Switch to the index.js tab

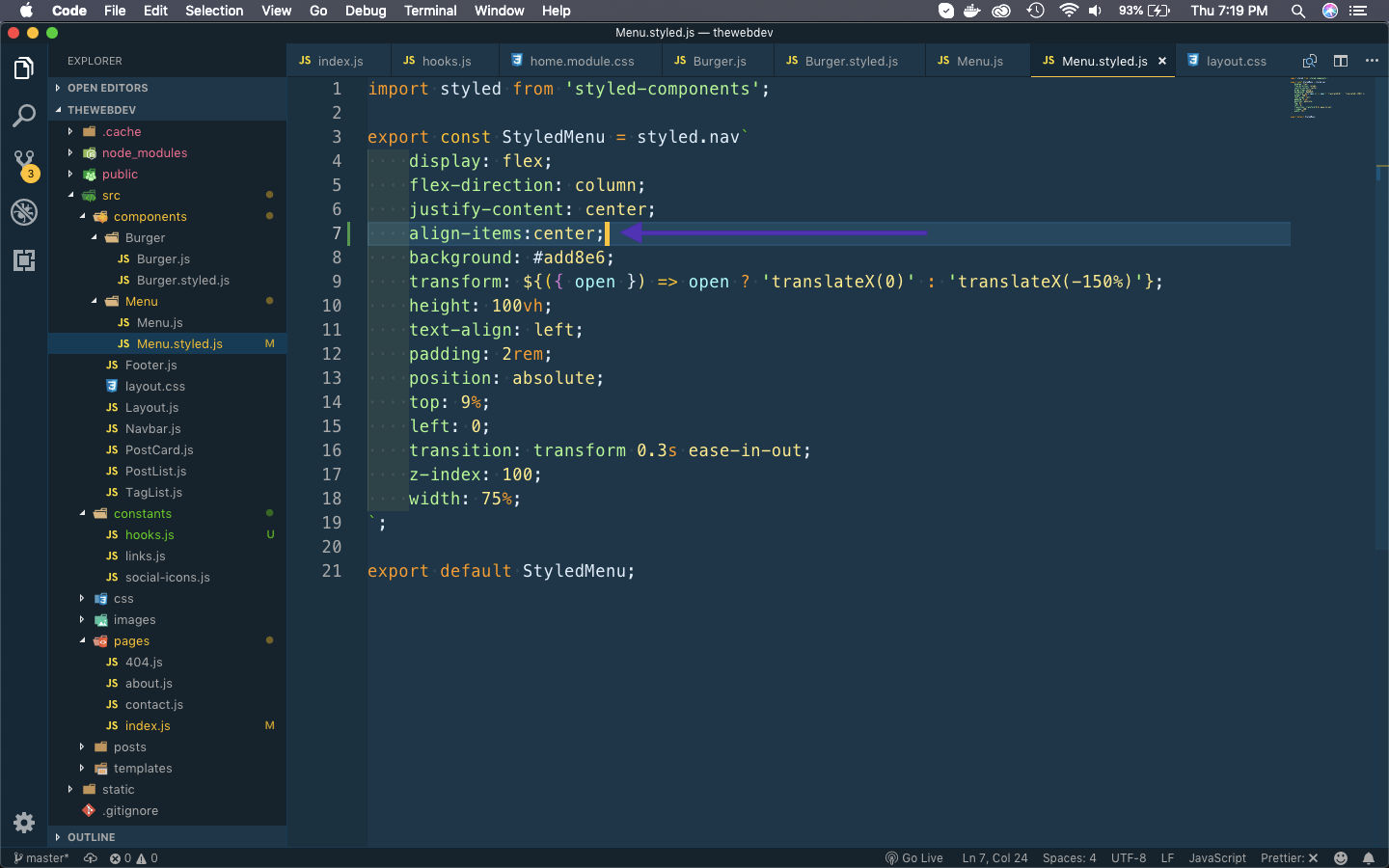click(339, 61)
